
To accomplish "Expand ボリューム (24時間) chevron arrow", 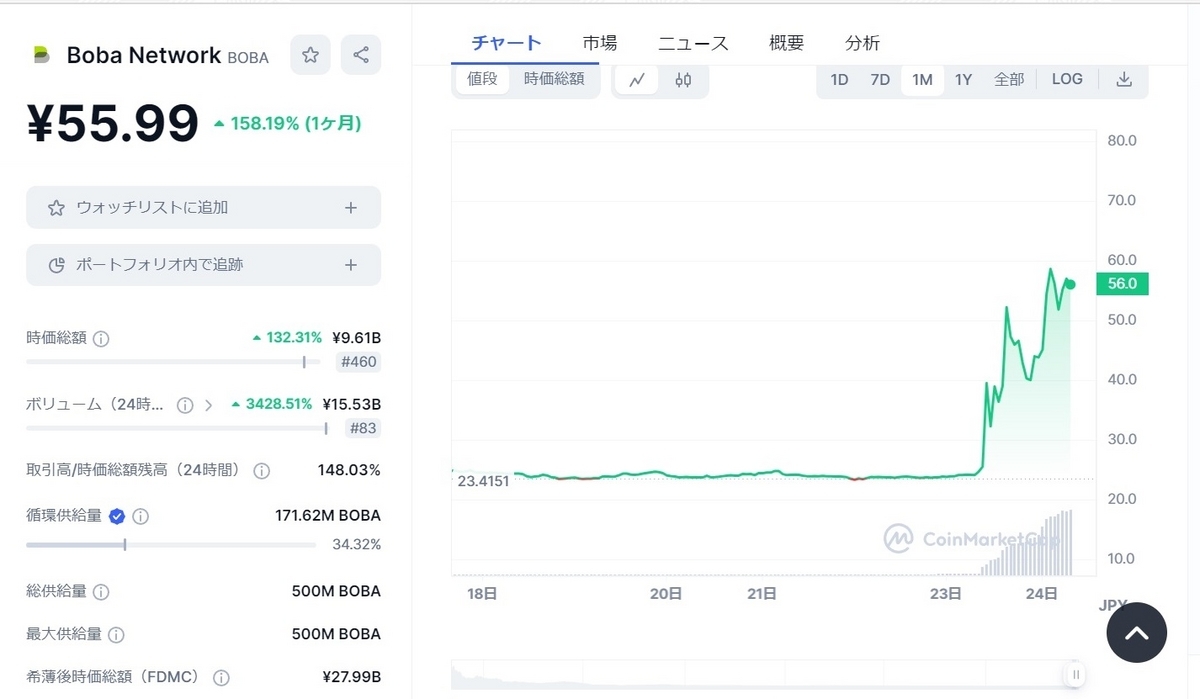I will 209,405.
